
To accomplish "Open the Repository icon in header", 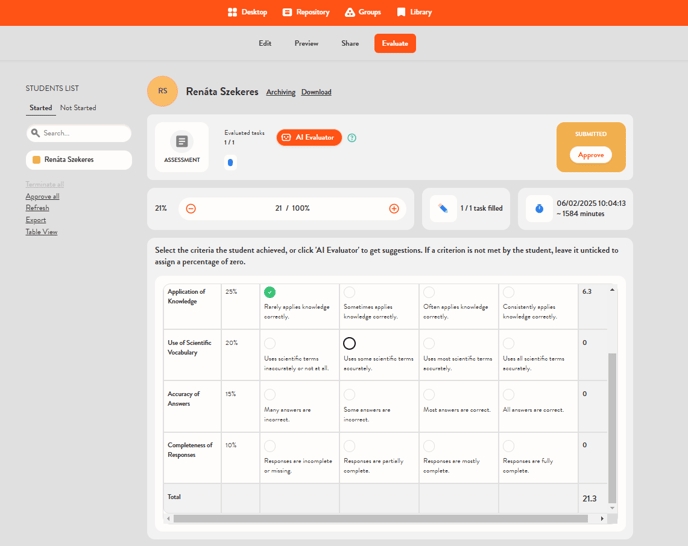I will point(287,12).
